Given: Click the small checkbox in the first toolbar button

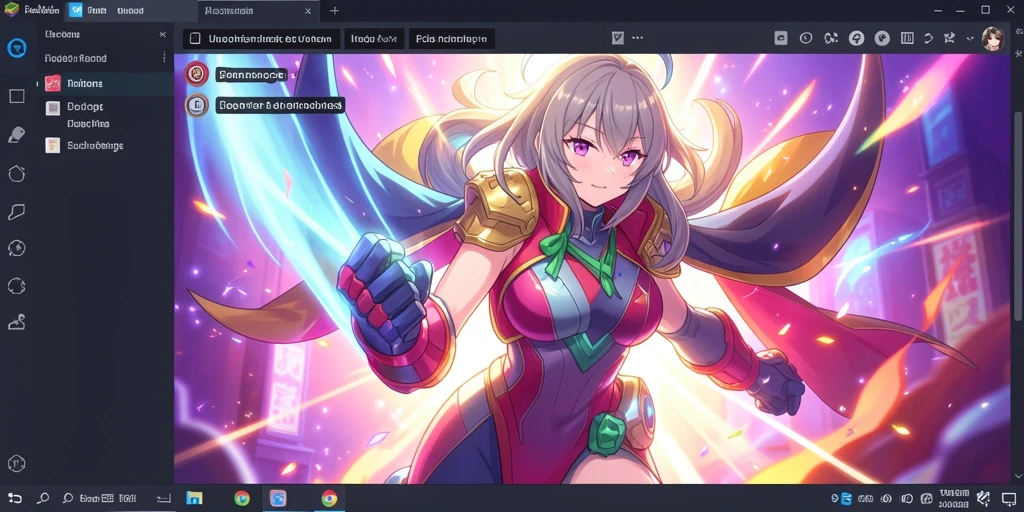Looking at the screenshot, I should pyautogui.click(x=195, y=39).
